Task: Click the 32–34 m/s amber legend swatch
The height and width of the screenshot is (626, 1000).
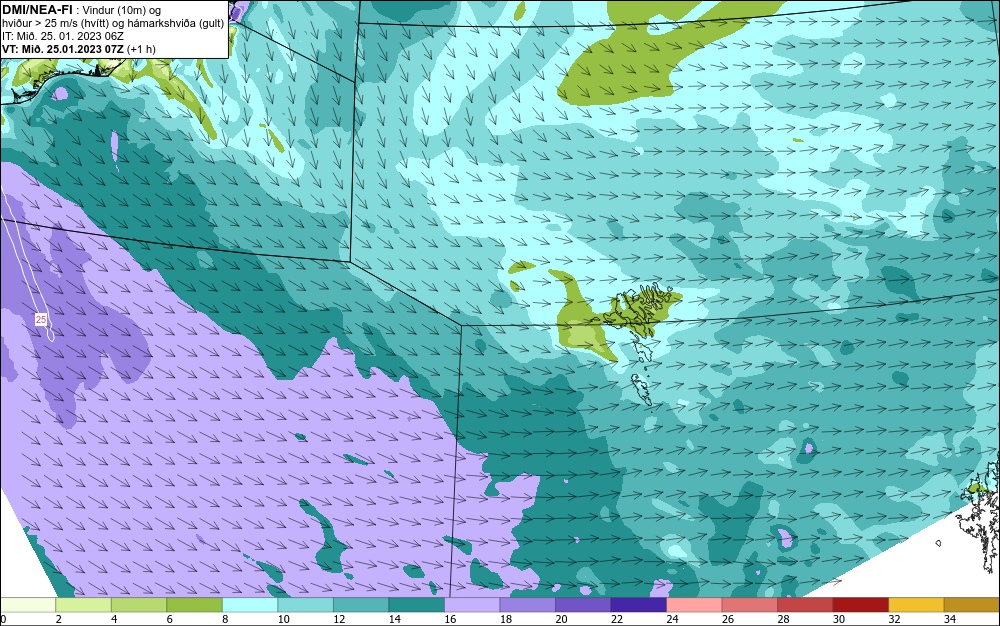Action: (916, 605)
